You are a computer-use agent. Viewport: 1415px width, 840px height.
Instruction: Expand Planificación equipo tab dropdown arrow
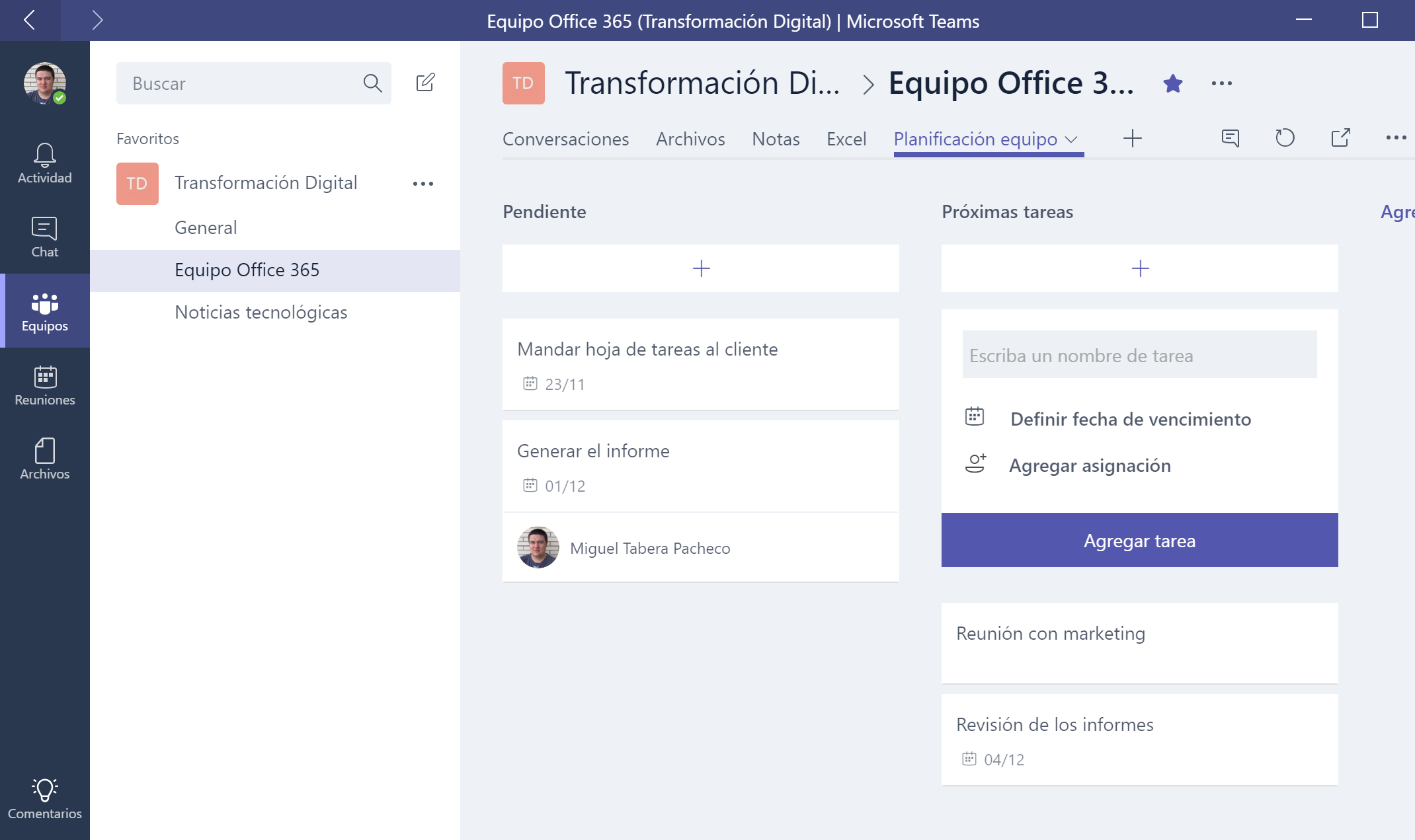tap(1072, 139)
